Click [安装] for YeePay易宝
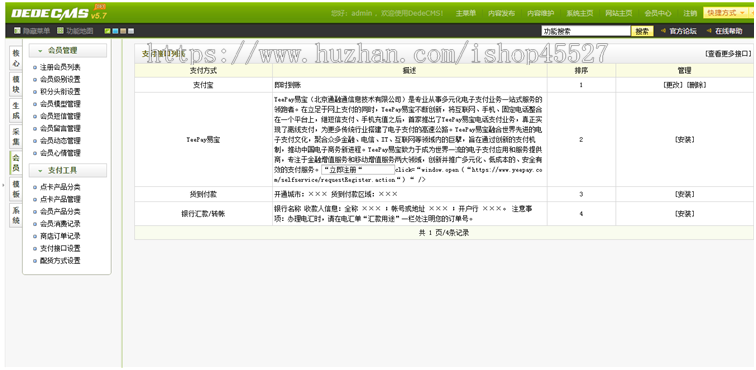The width and height of the screenshot is (756, 370). (685, 140)
